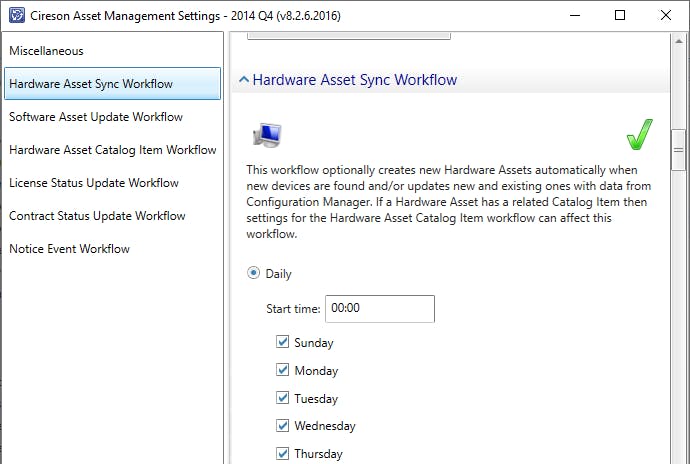Image resolution: width=690 pixels, height=464 pixels.
Task: Toggle the Wednesday checkbox
Action: pos(283,426)
